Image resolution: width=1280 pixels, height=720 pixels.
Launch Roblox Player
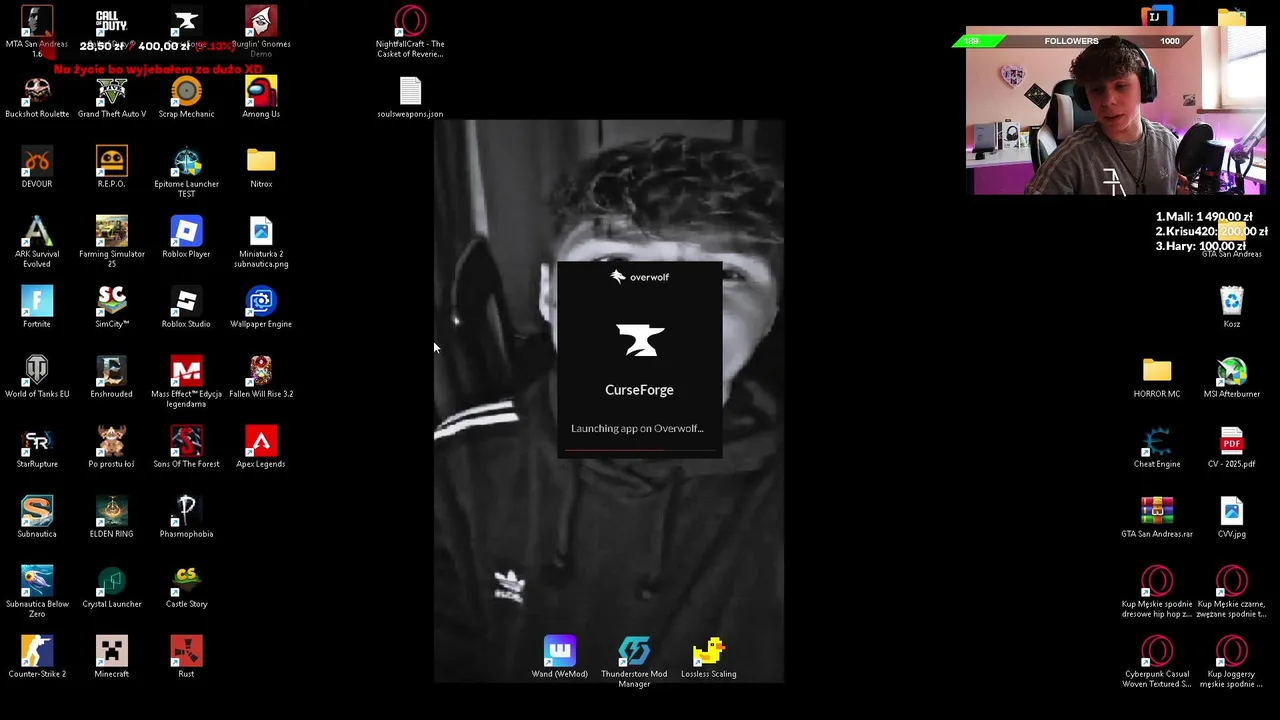click(186, 237)
